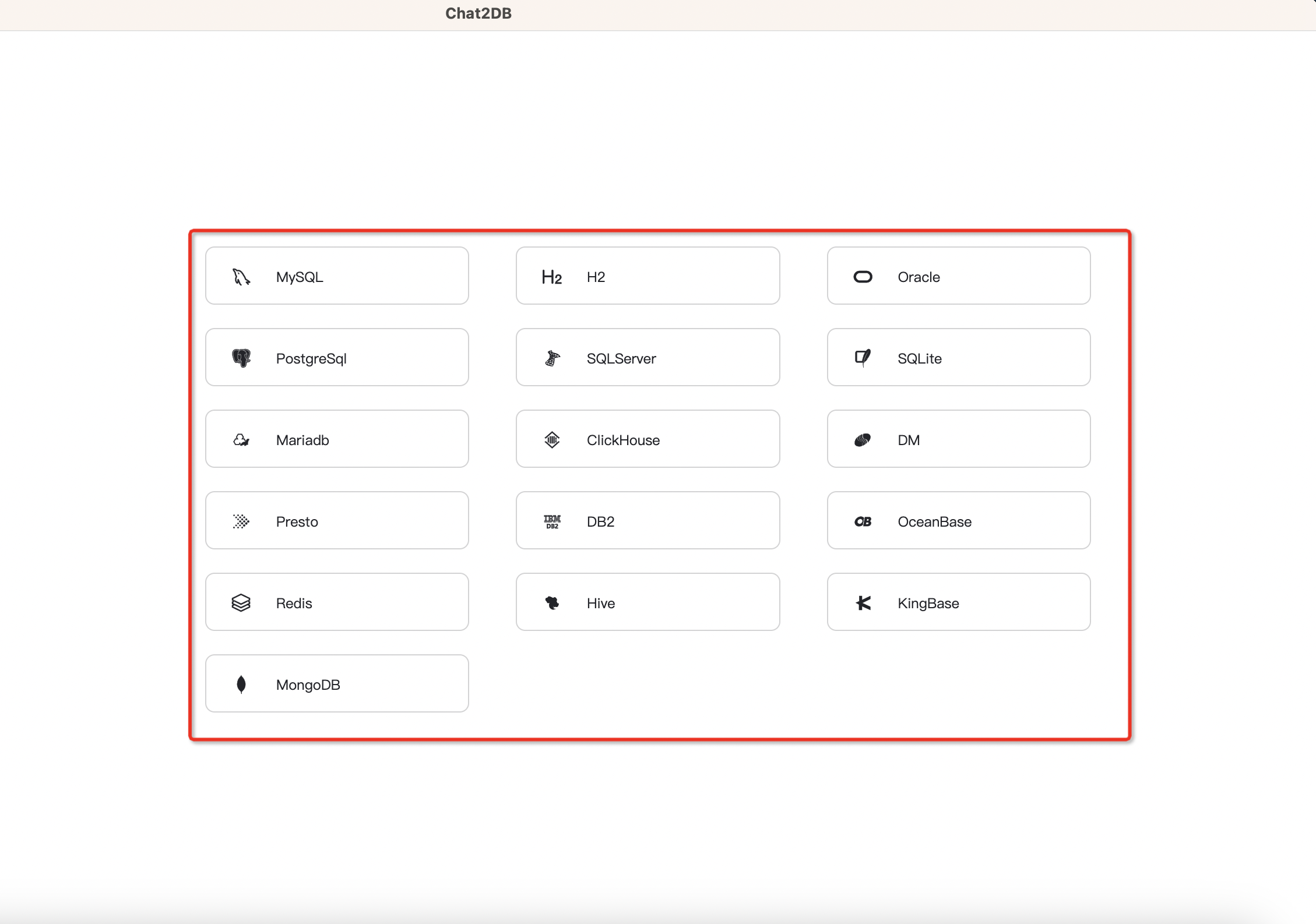Select the SQLServer database card
The width and height of the screenshot is (1316, 924).
coord(648,357)
